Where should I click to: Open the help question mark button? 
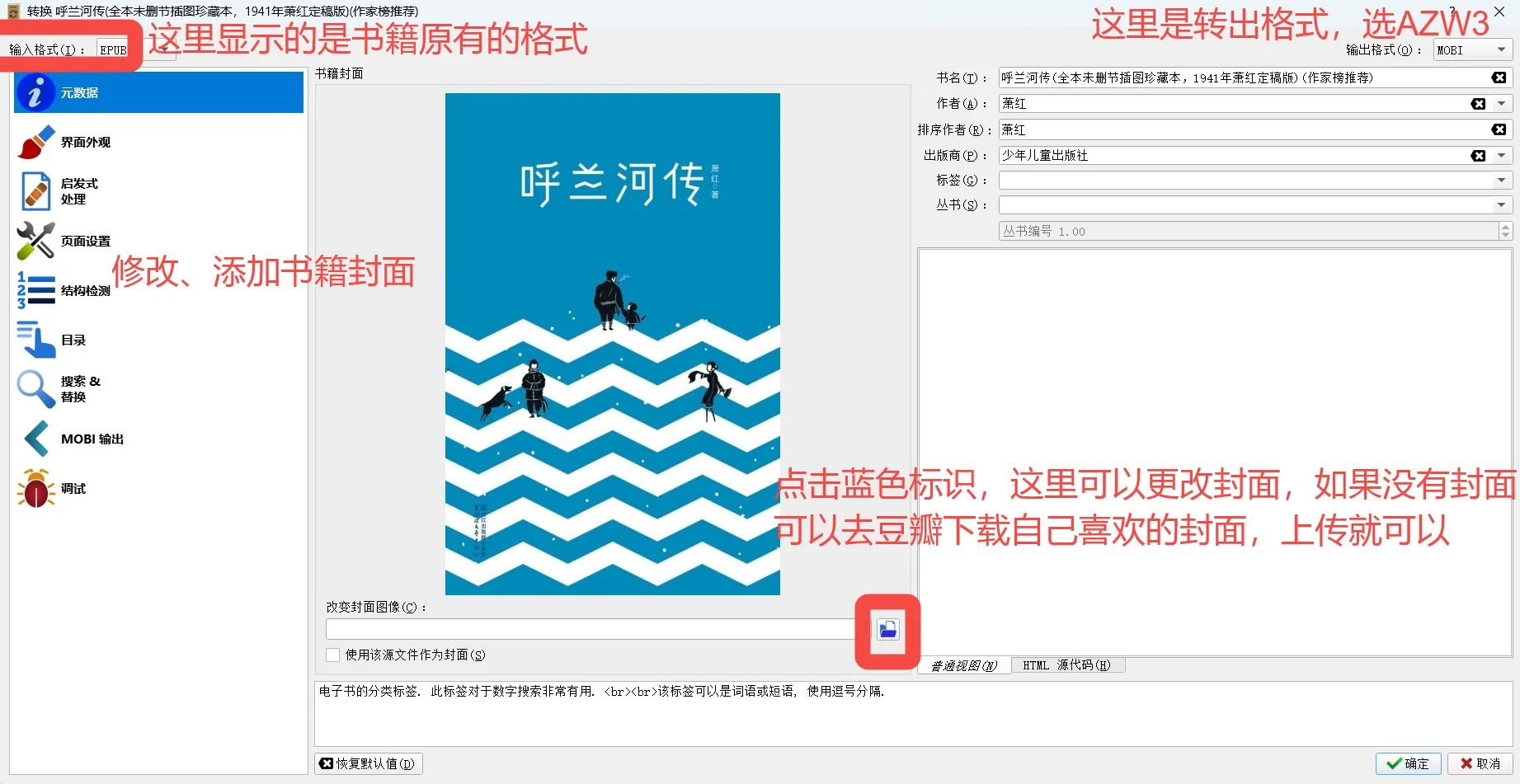[1452, 11]
